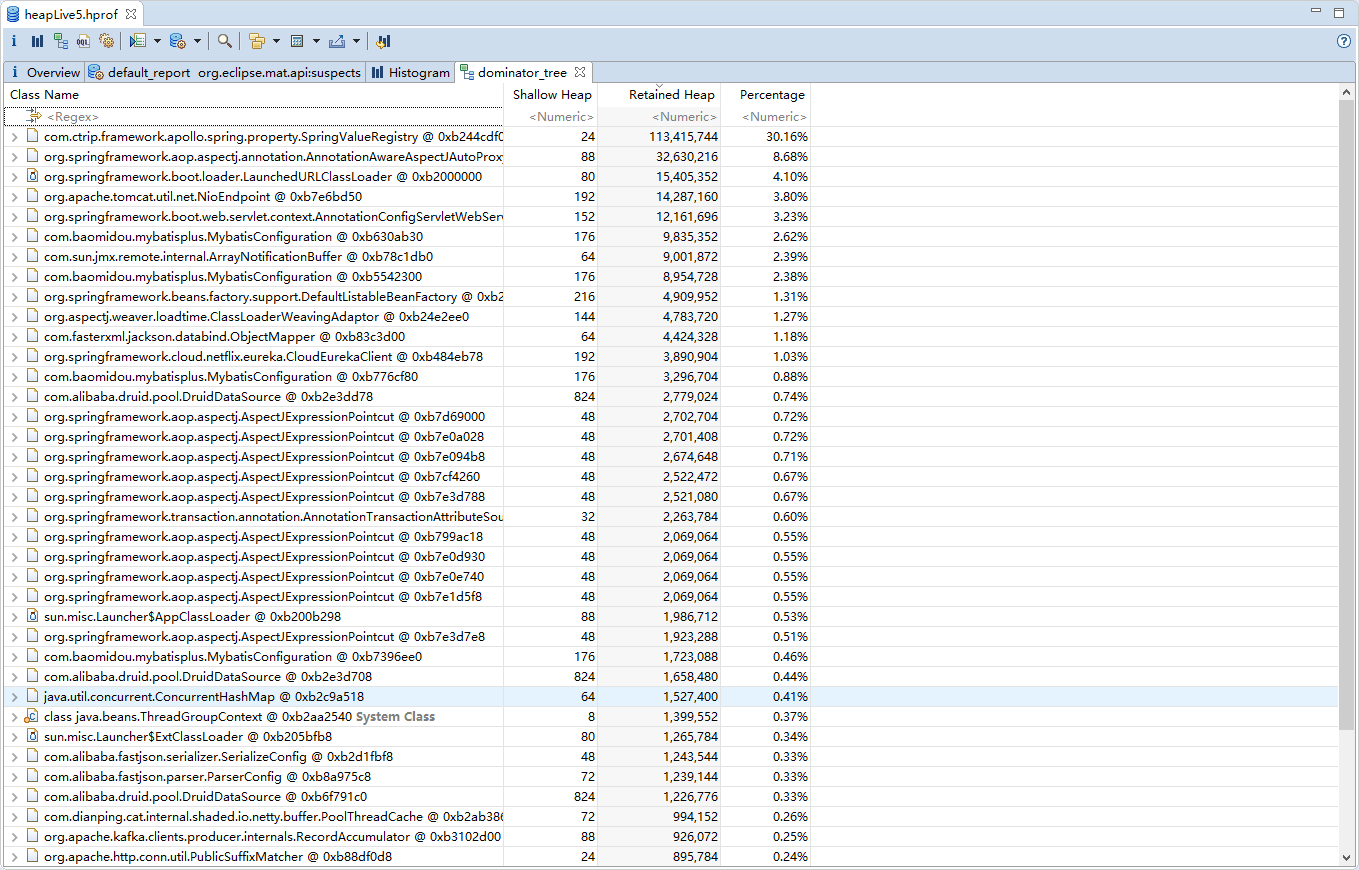
Task: Click the Find Object by Address magnifier
Action: pos(225,41)
